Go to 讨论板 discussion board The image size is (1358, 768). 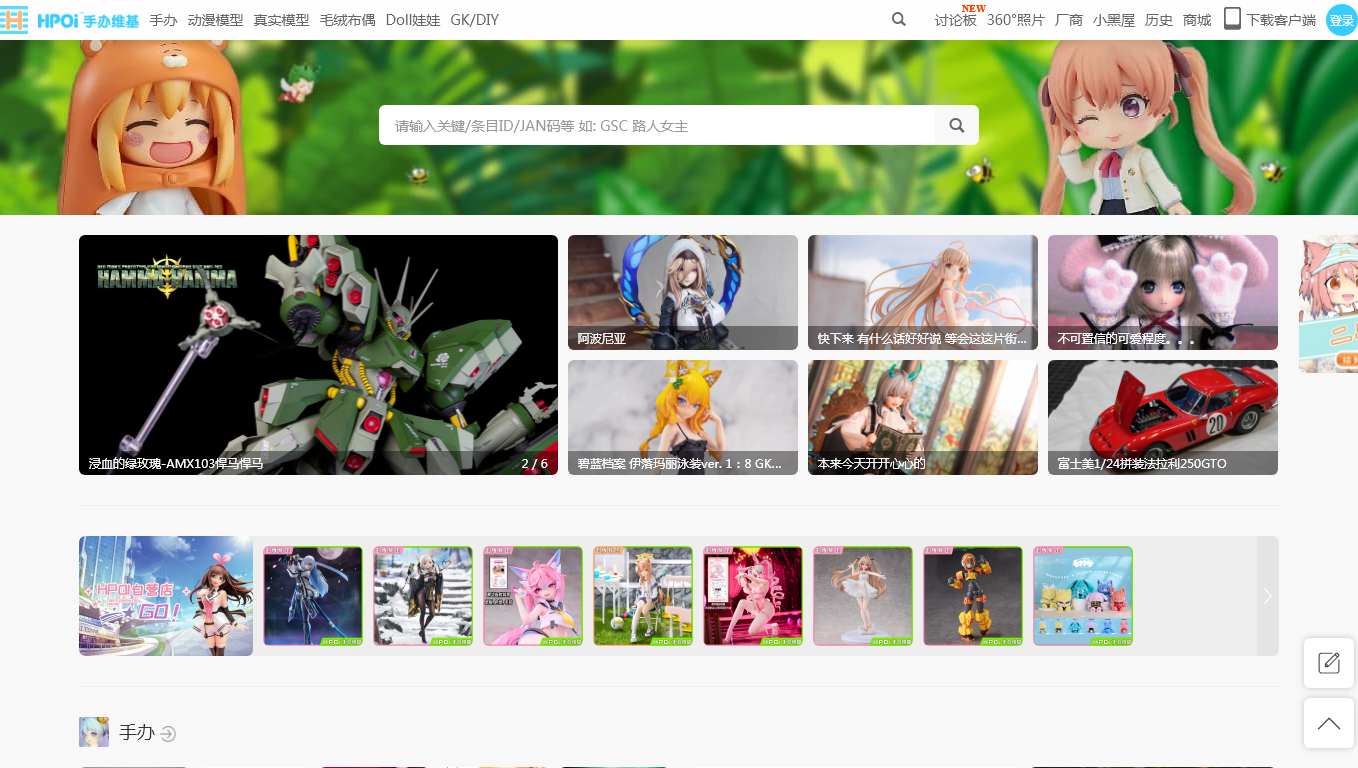pyautogui.click(x=955, y=20)
